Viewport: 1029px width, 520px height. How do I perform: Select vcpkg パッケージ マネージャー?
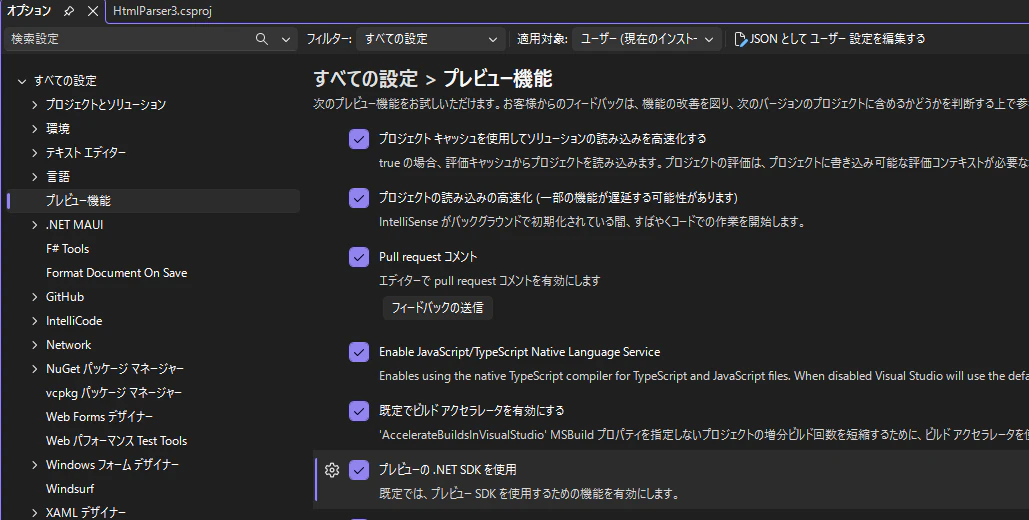pyautogui.click(x=114, y=393)
